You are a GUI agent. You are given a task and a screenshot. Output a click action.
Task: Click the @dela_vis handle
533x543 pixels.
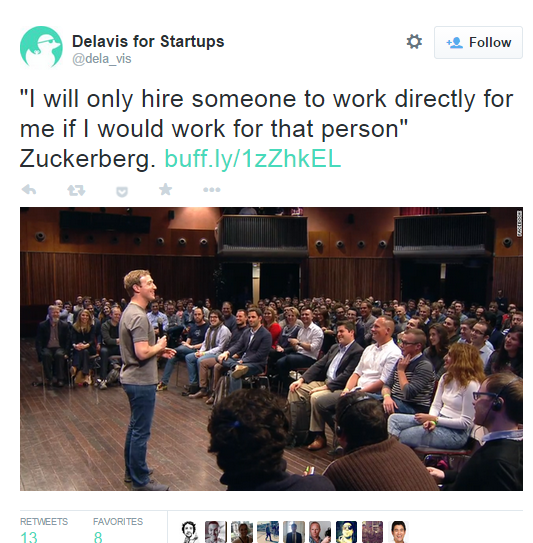(101, 59)
